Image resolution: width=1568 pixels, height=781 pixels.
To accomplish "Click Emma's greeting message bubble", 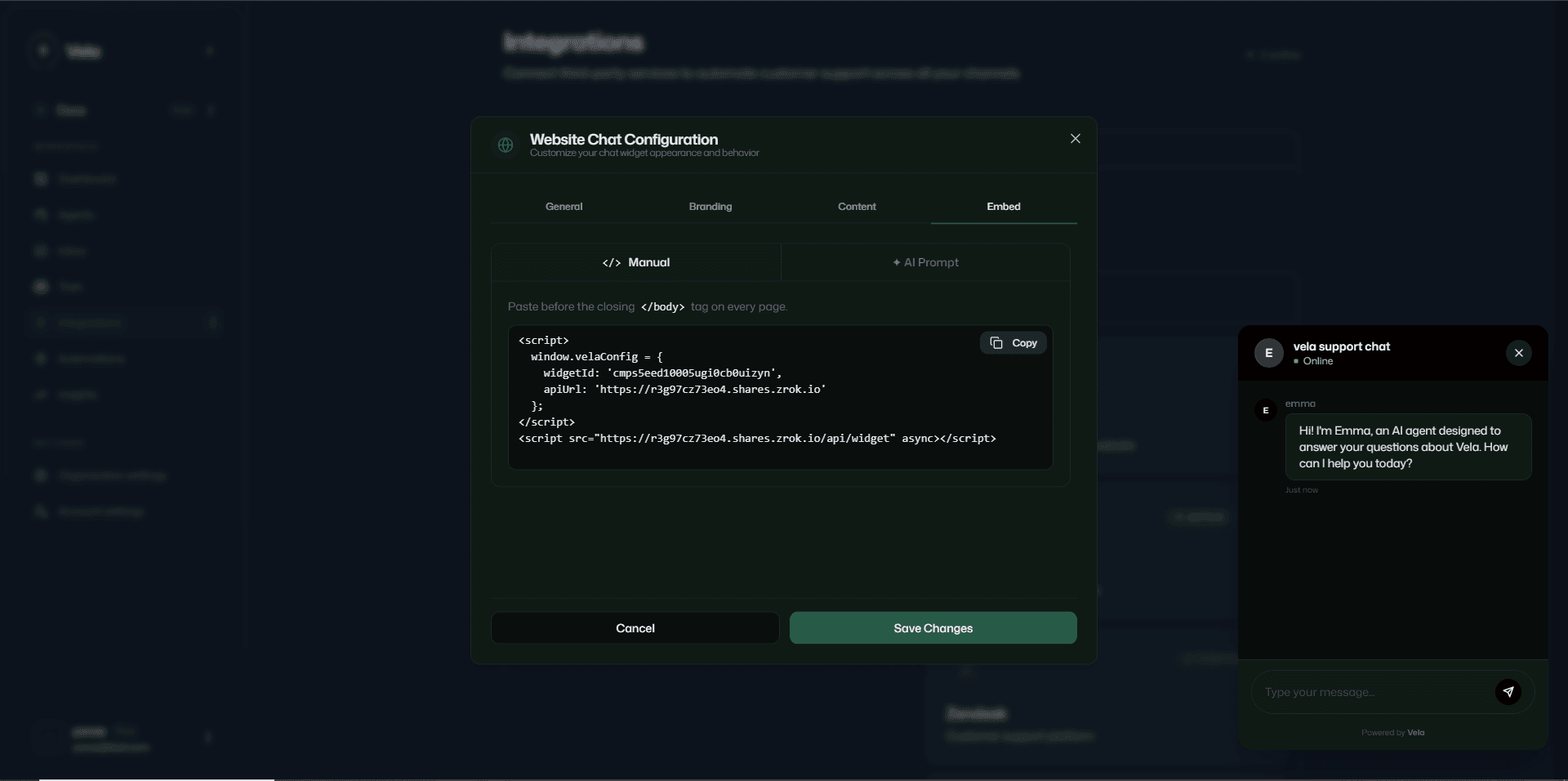I will [x=1408, y=447].
